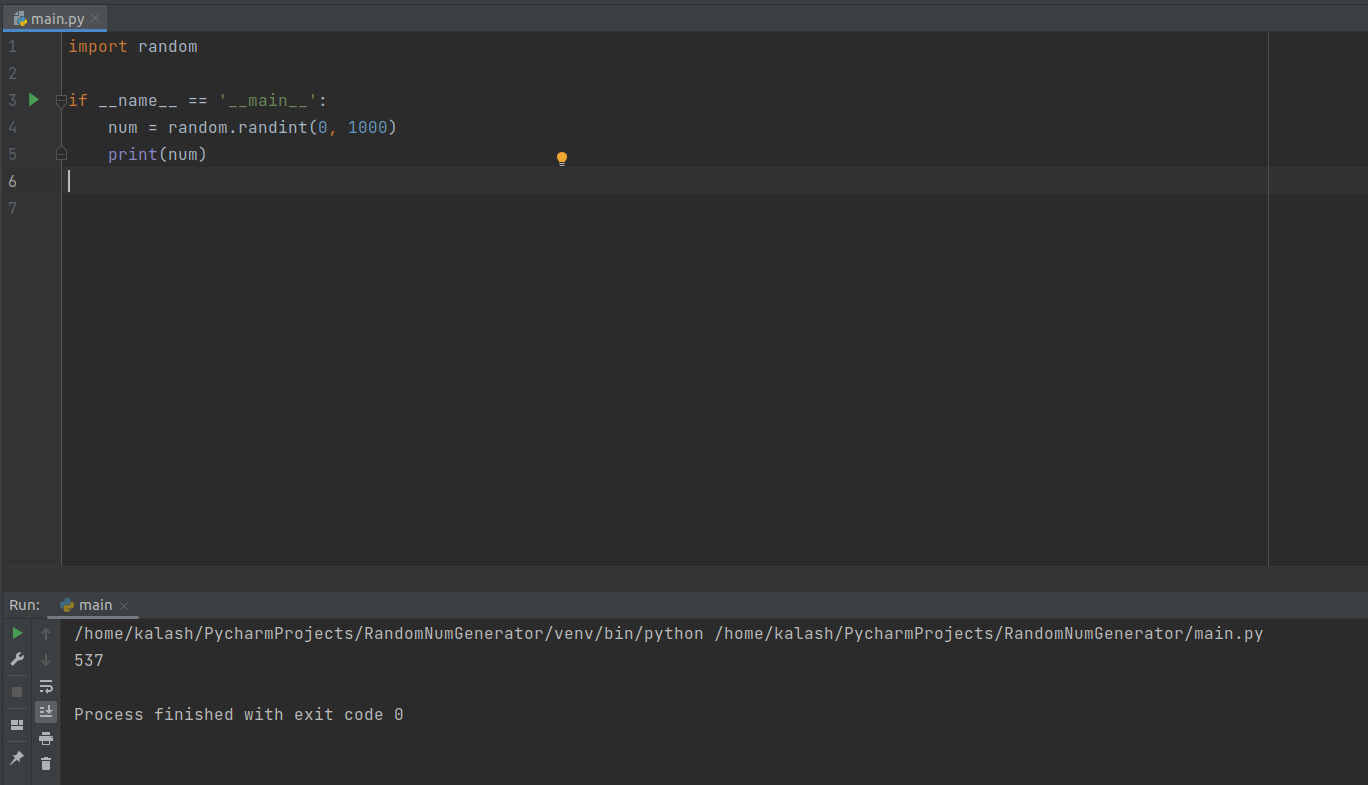1368x785 pixels.
Task: Collapse the if __name__ block fold marker
Action: (61, 100)
